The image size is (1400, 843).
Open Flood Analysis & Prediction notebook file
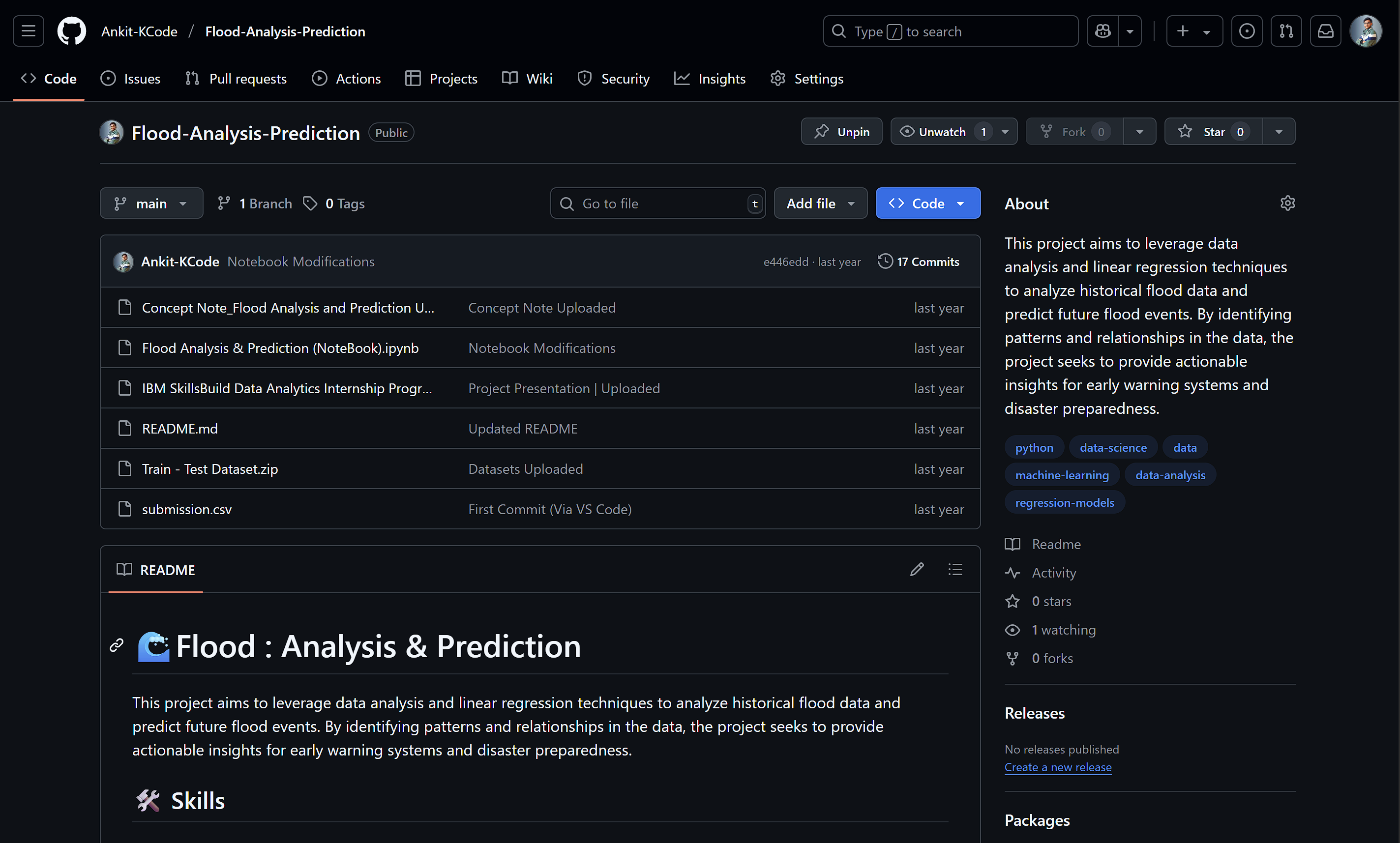point(280,348)
